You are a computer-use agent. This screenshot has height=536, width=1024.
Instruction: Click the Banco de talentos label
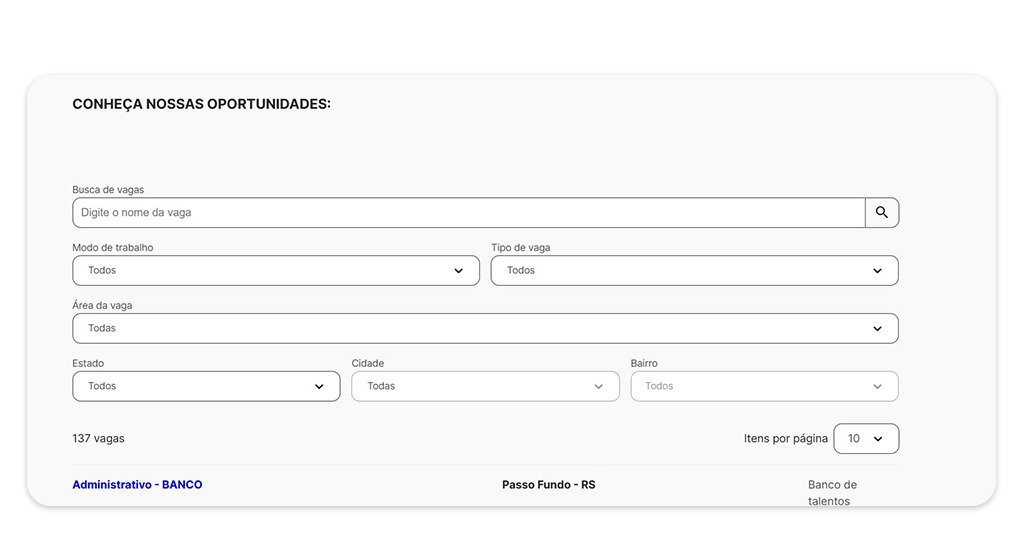coord(832,493)
